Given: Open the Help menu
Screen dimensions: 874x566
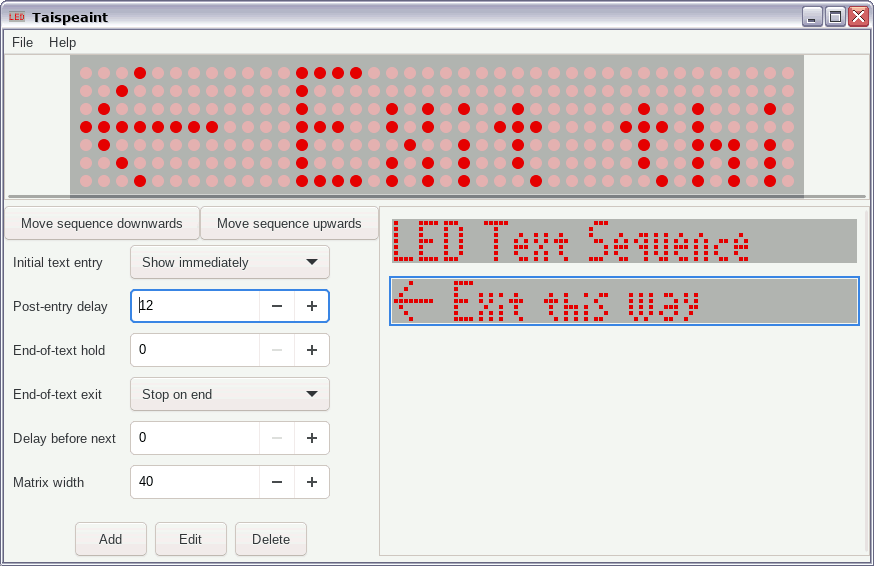Looking at the screenshot, I should pos(62,42).
